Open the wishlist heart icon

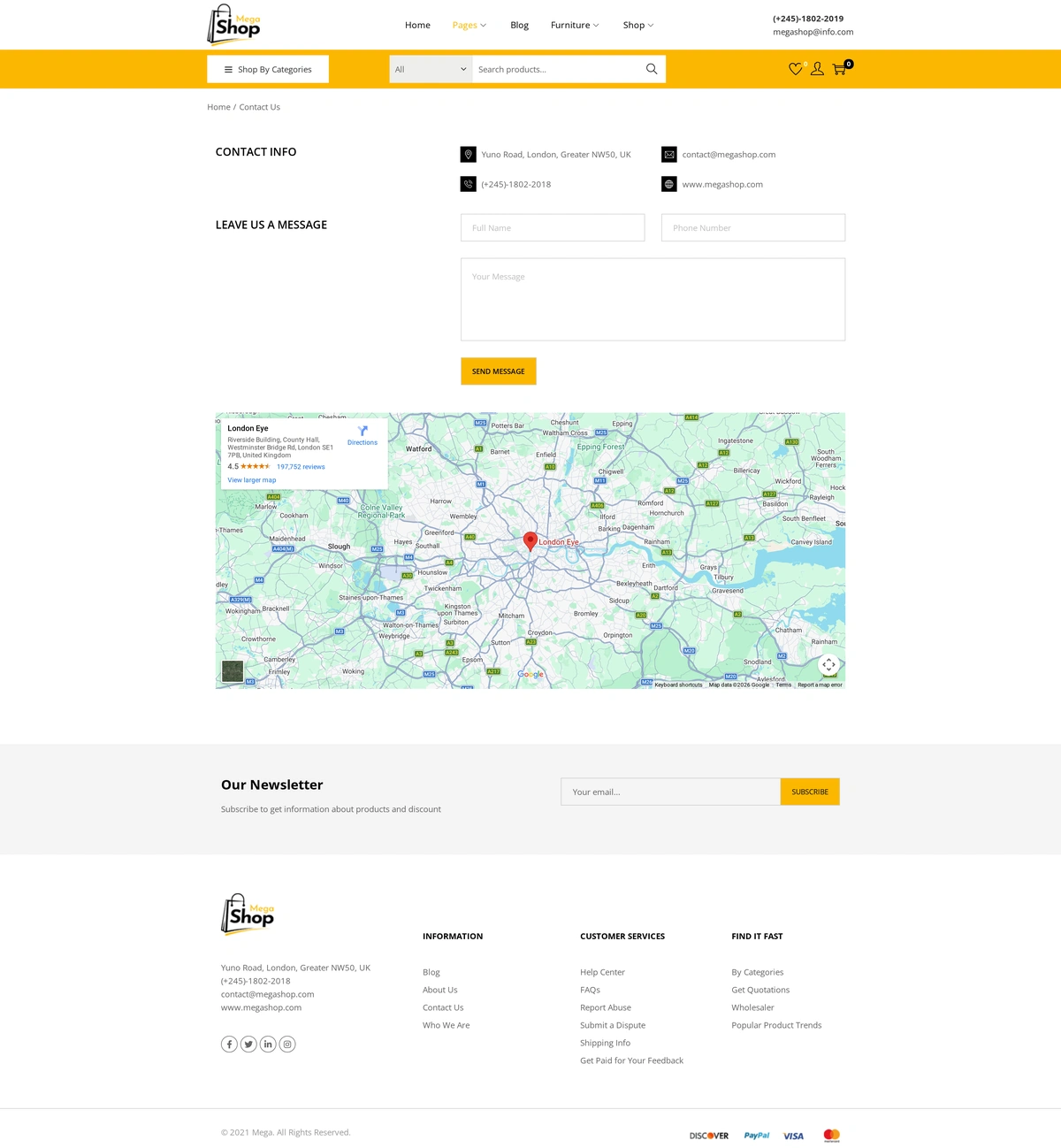(795, 68)
